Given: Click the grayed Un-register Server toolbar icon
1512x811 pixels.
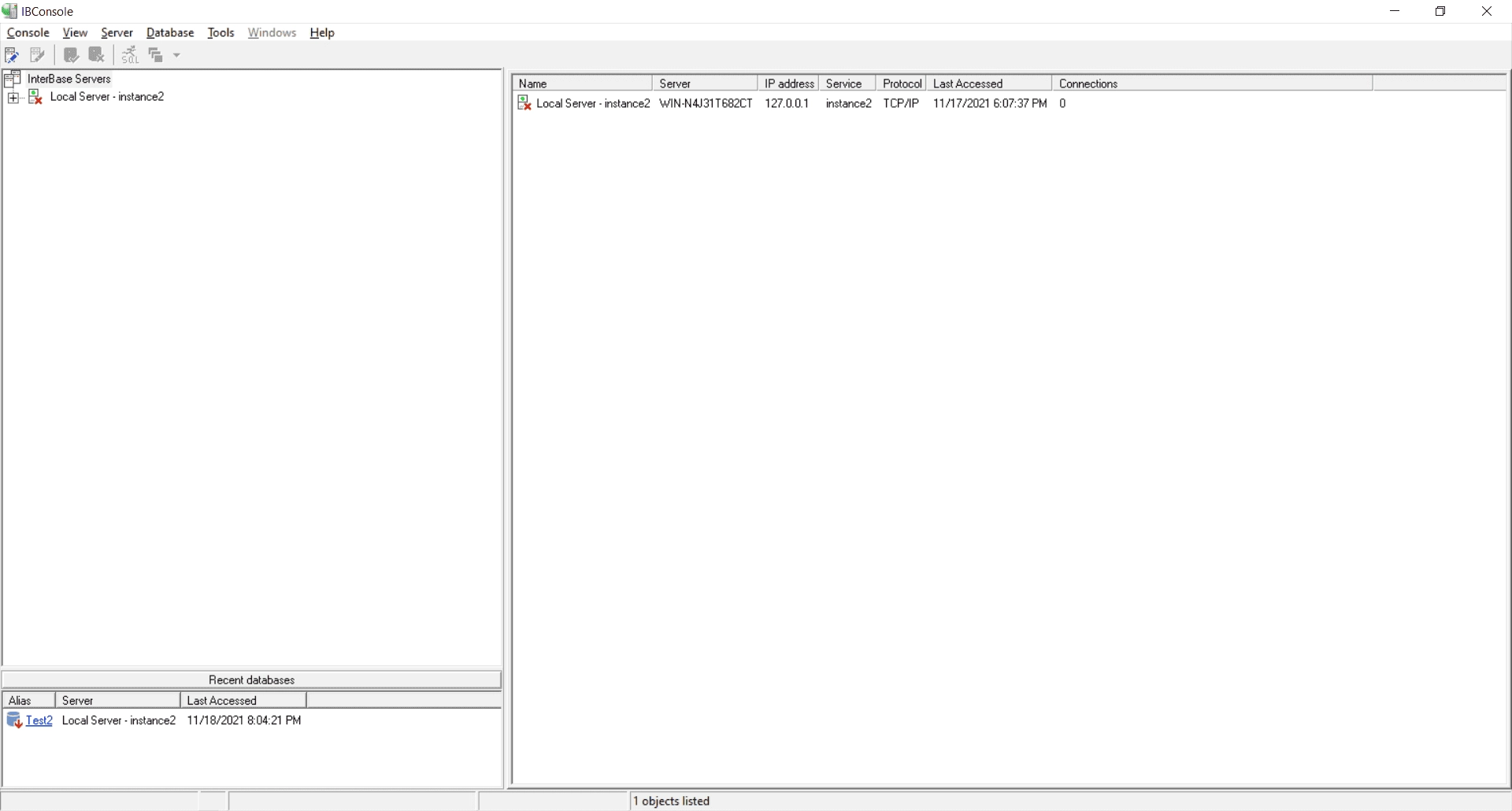Looking at the screenshot, I should click(37, 55).
